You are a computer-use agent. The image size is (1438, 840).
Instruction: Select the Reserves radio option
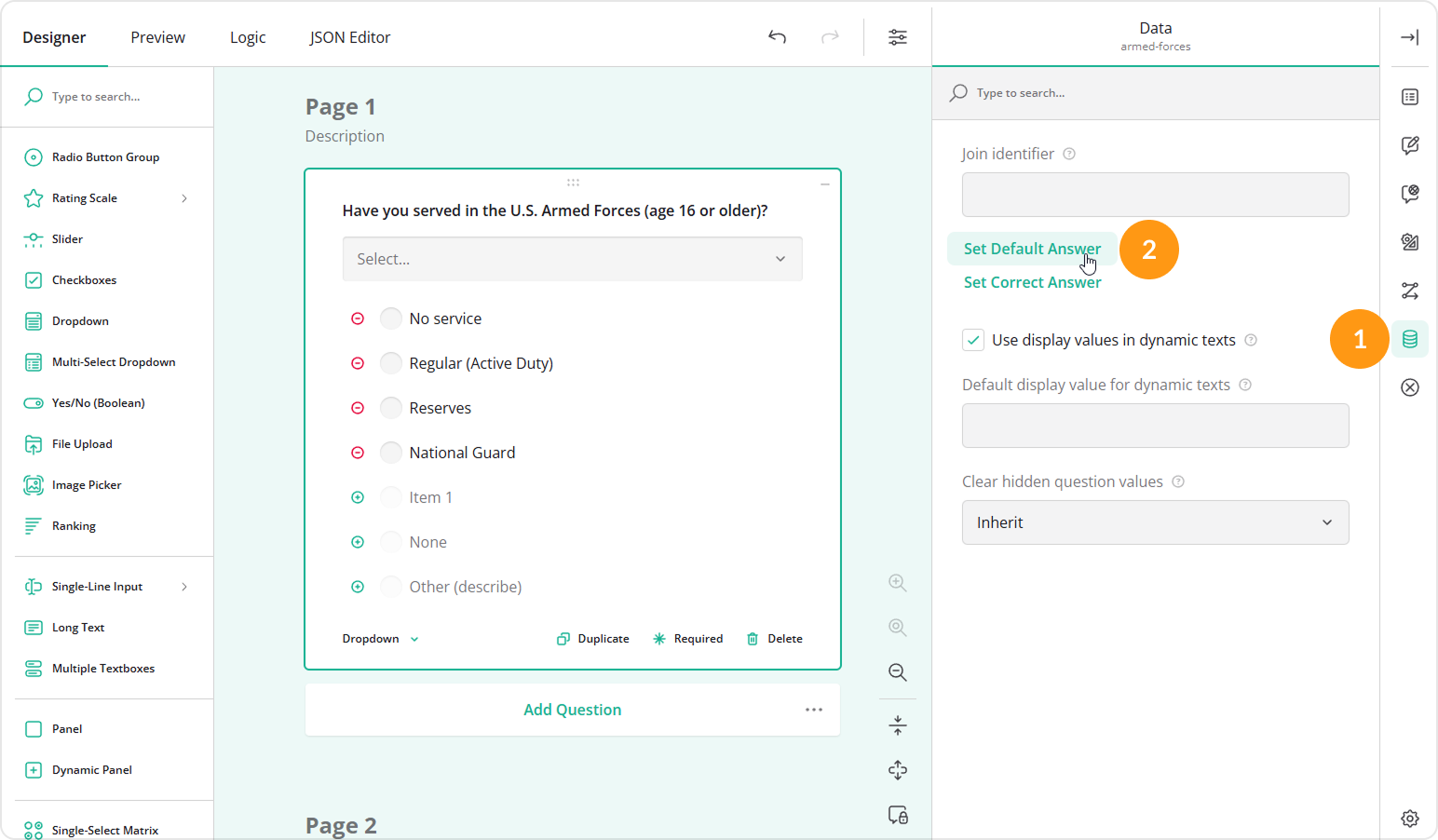click(390, 407)
